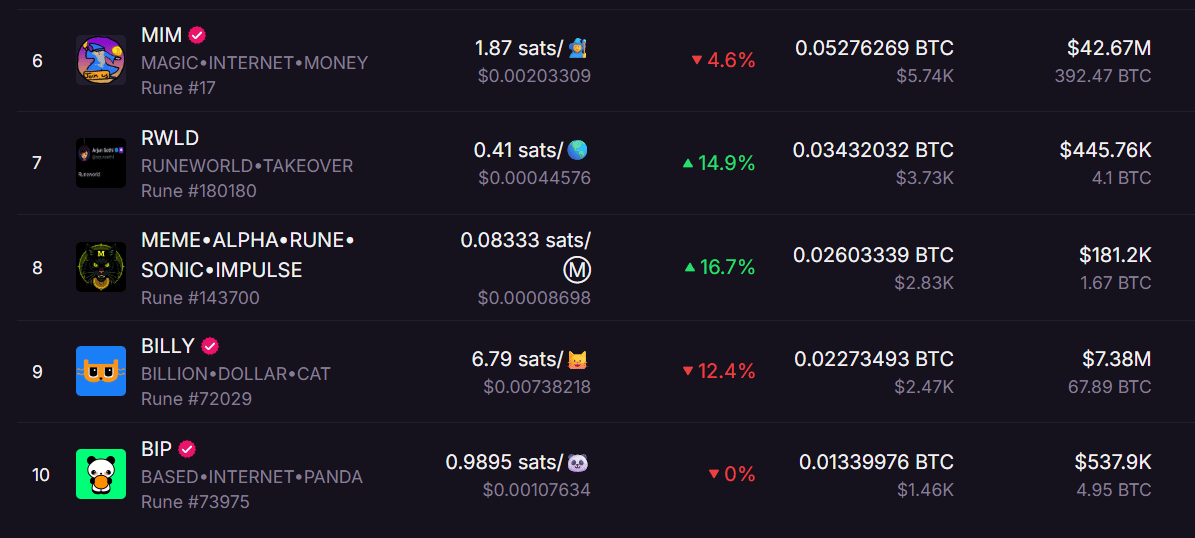Open the RWLD rune thumbnail image
The width and height of the screenshot is (1195, 538).
click(x=101, y=163)
